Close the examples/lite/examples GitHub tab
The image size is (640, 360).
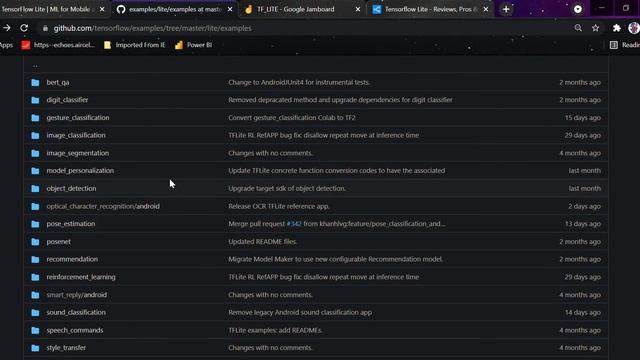click(230, 9)
